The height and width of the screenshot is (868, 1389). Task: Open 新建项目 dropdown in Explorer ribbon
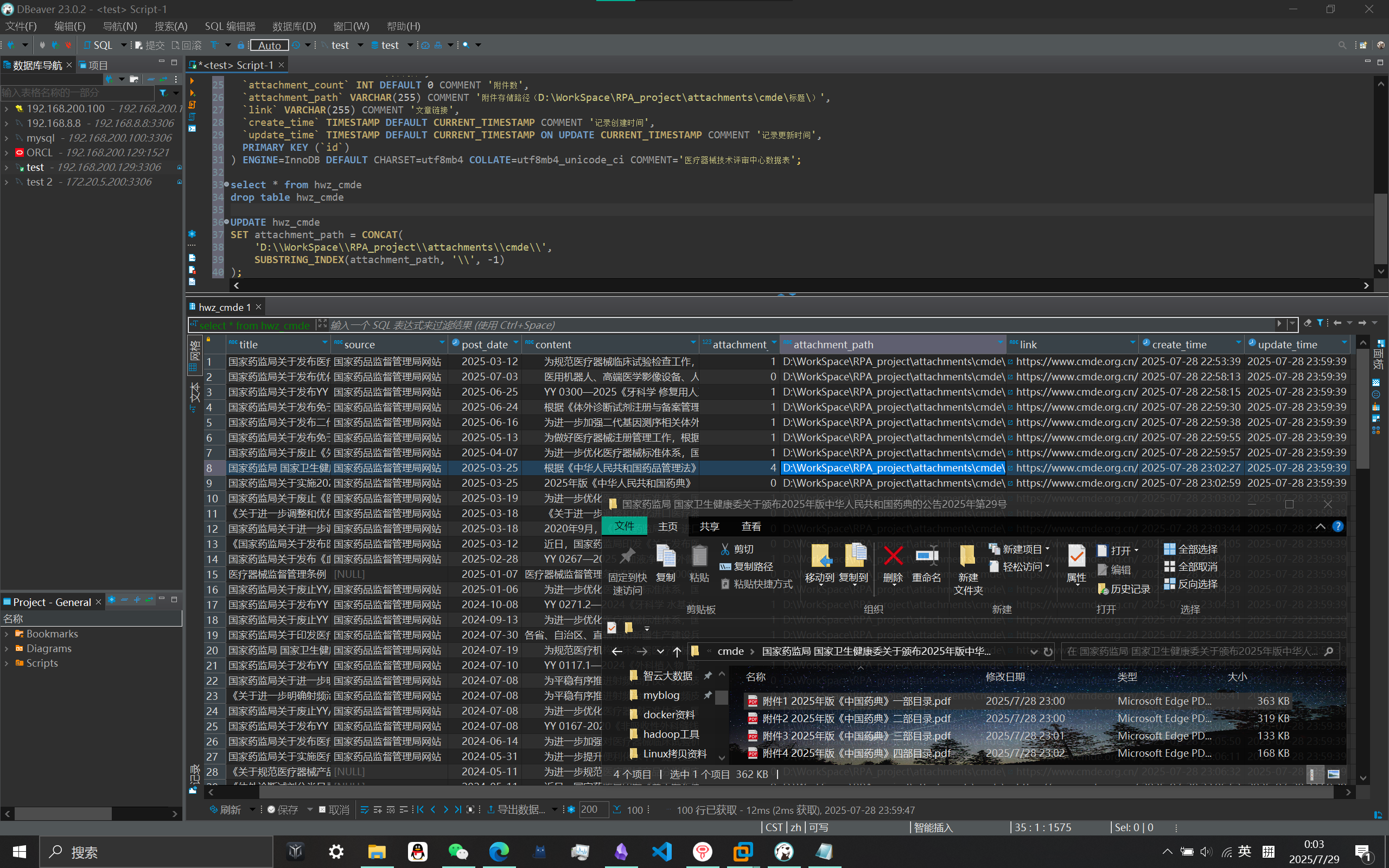coord(1020,550)
